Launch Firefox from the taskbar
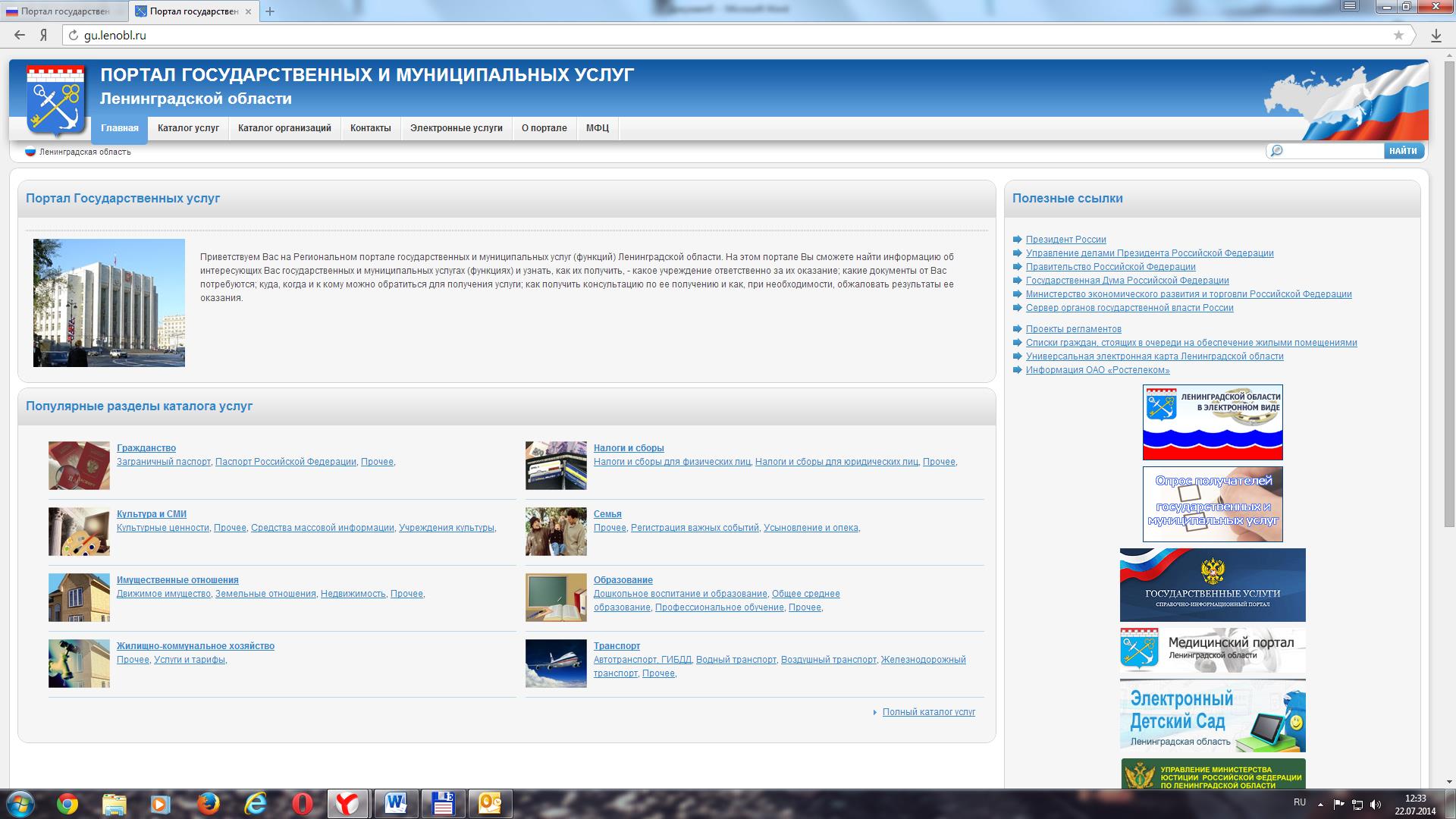 [x=208, y=804]
